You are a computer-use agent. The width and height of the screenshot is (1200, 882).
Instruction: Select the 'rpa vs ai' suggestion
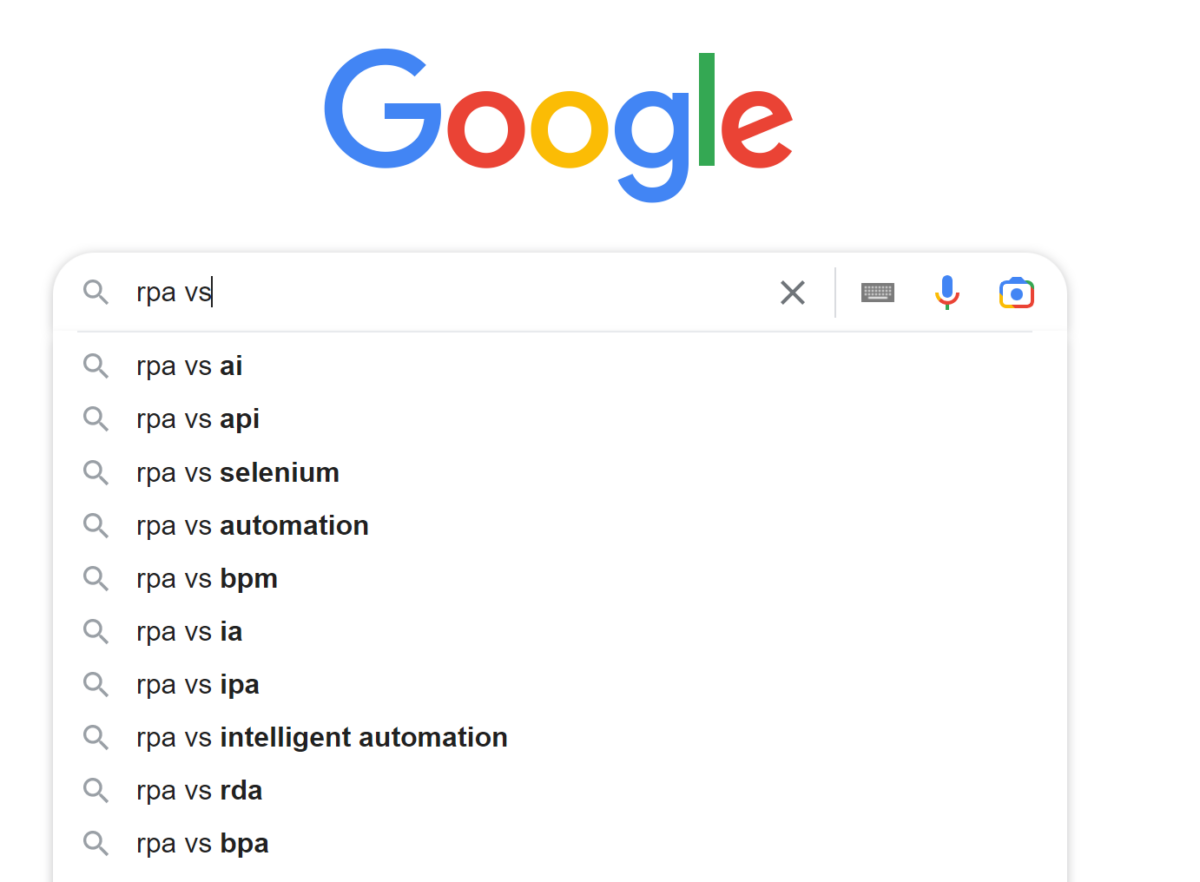pos(190,366)
